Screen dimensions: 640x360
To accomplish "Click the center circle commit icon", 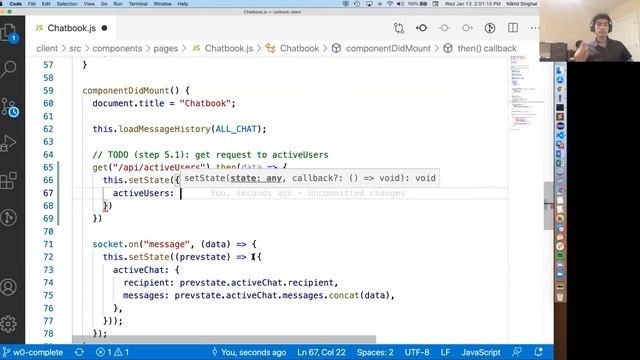I will (444, 28).
